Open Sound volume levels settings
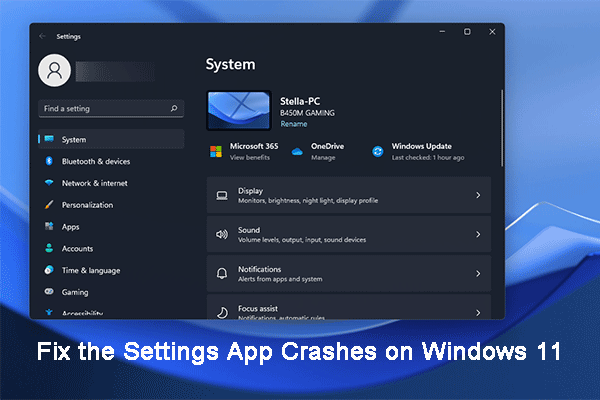 pos(349,234)
